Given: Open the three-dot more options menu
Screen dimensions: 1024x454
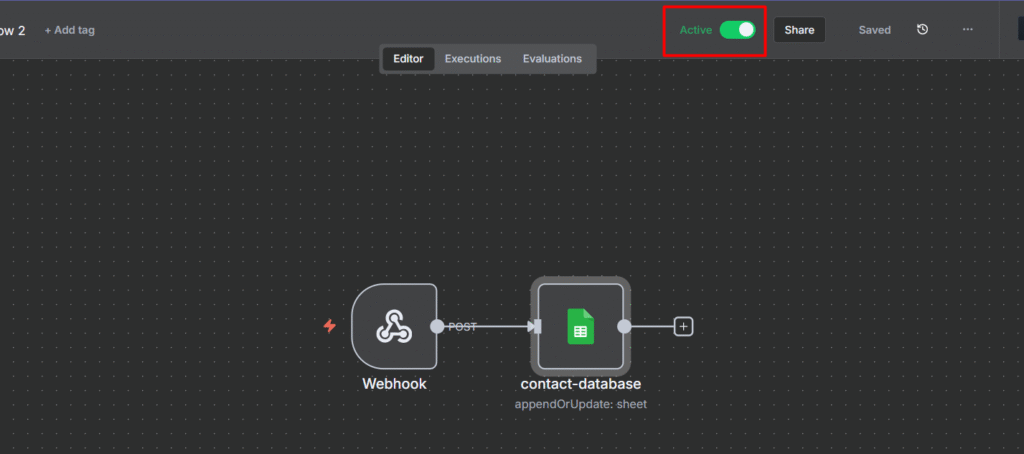Looking at the screenshot, I should pyautogui.click(x=967, y=30).
